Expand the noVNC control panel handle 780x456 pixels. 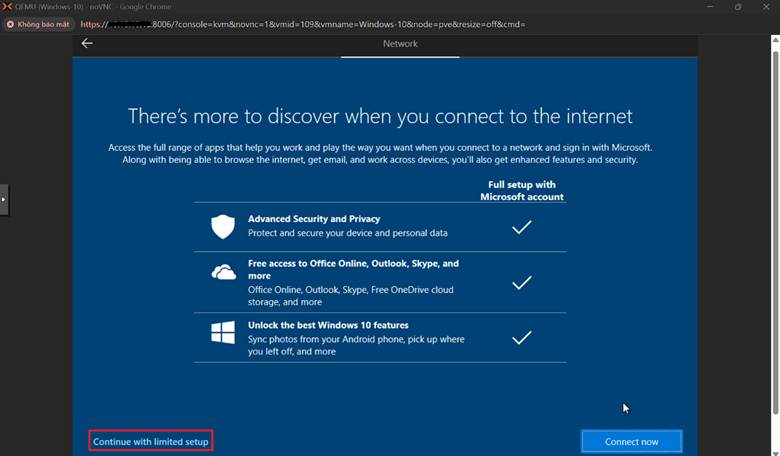click(x=4, y=199)
